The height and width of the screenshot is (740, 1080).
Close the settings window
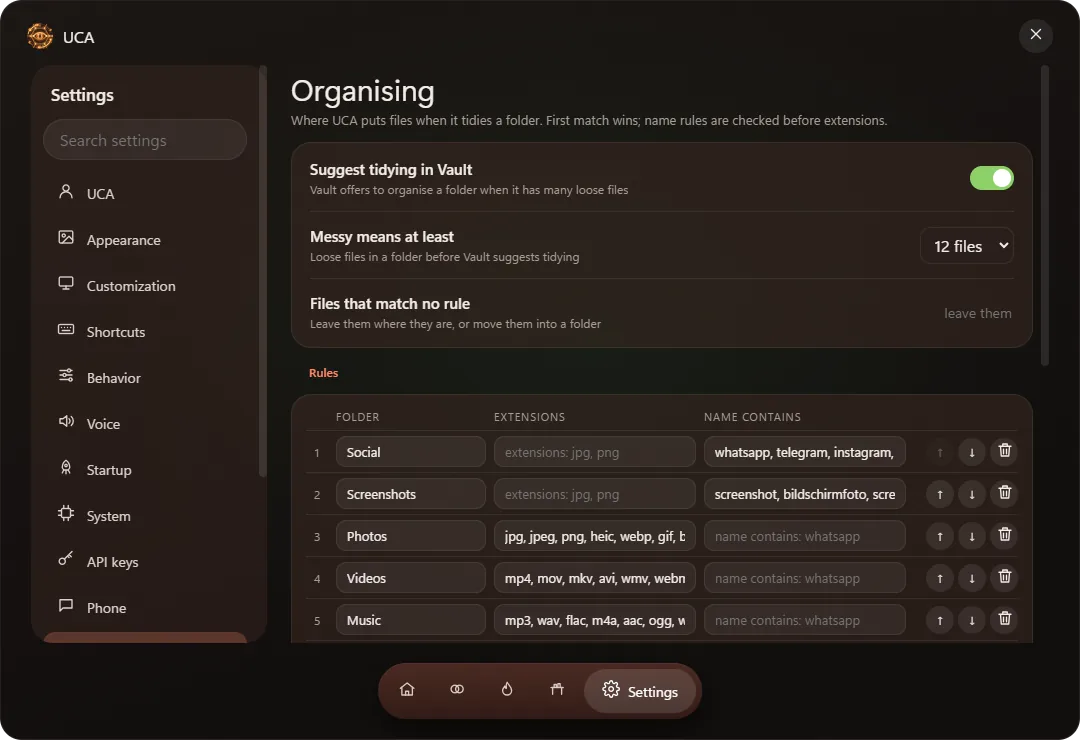click(x=1035, y=34)
